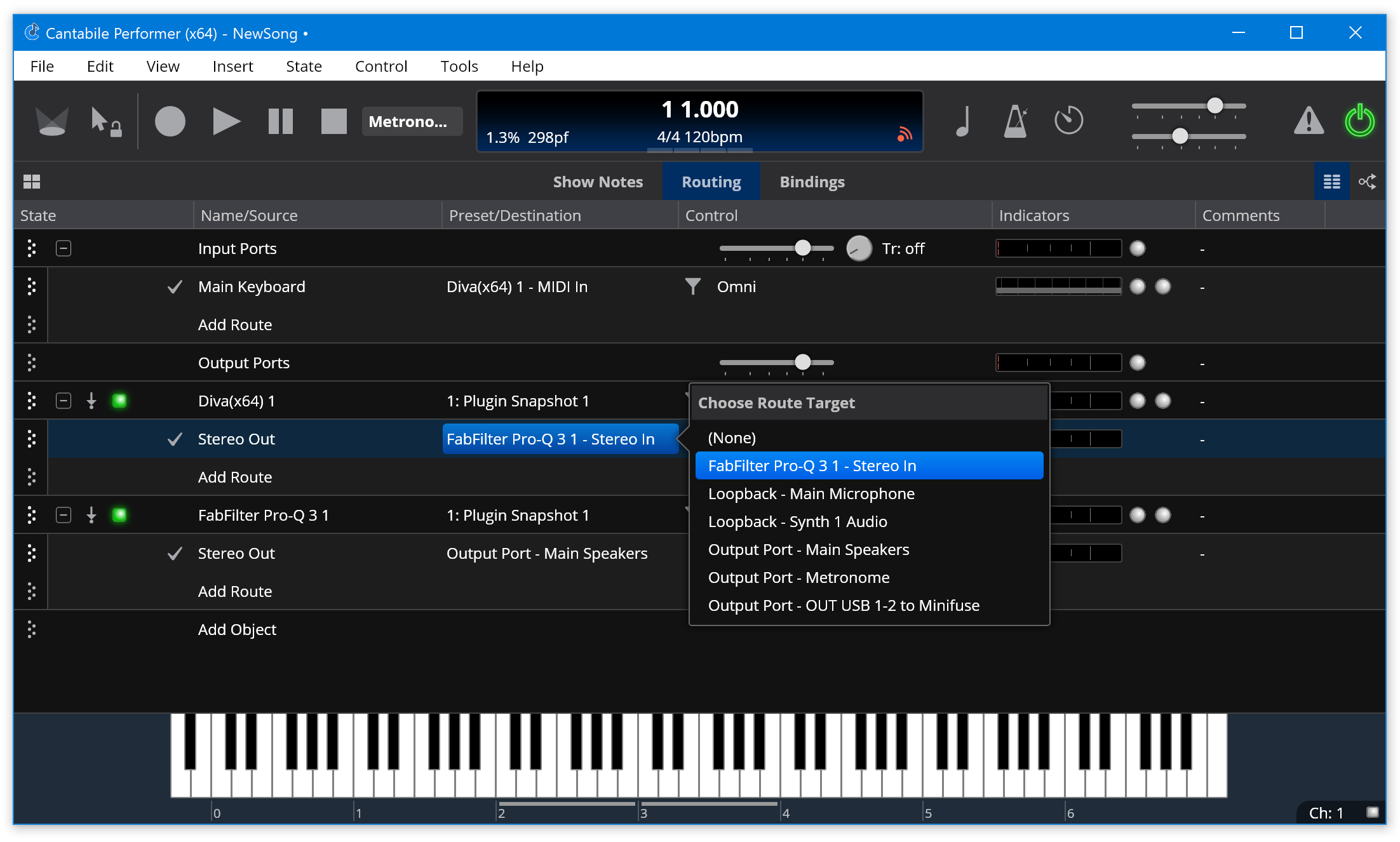Click the on-screen keyboard Ch: 1 selector
1400x842 pixels.
point(1326,813)
